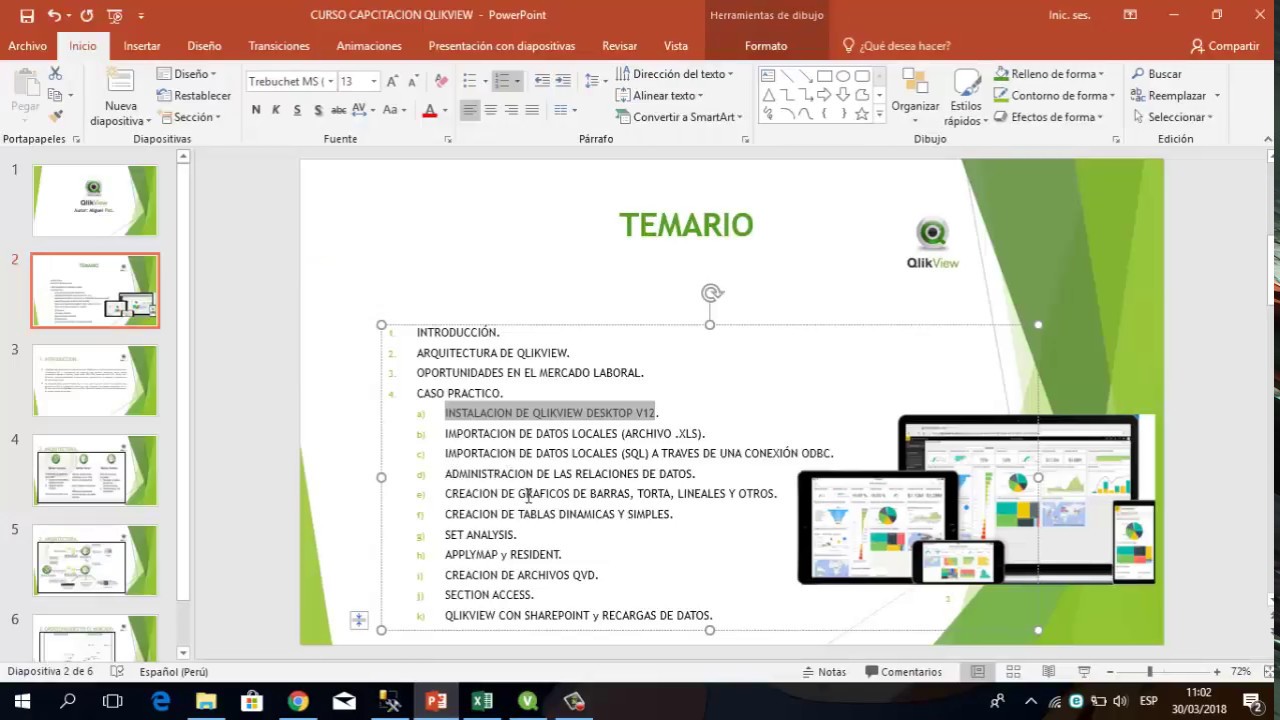Switch to the Insertar tab

(x=142, y=46)
